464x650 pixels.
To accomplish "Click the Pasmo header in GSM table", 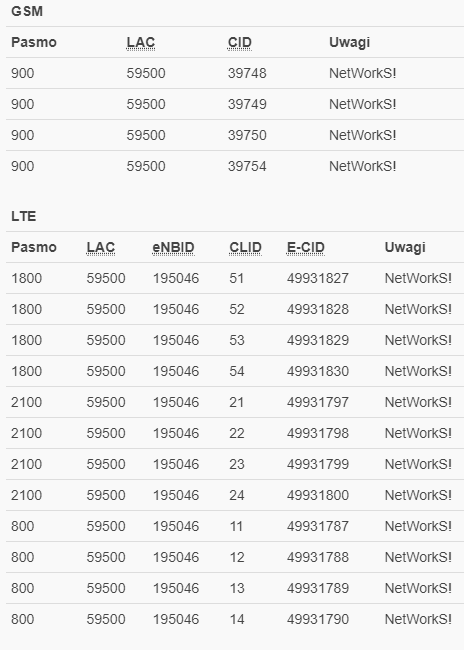I will pyautogui.click(x=34, y=42).
